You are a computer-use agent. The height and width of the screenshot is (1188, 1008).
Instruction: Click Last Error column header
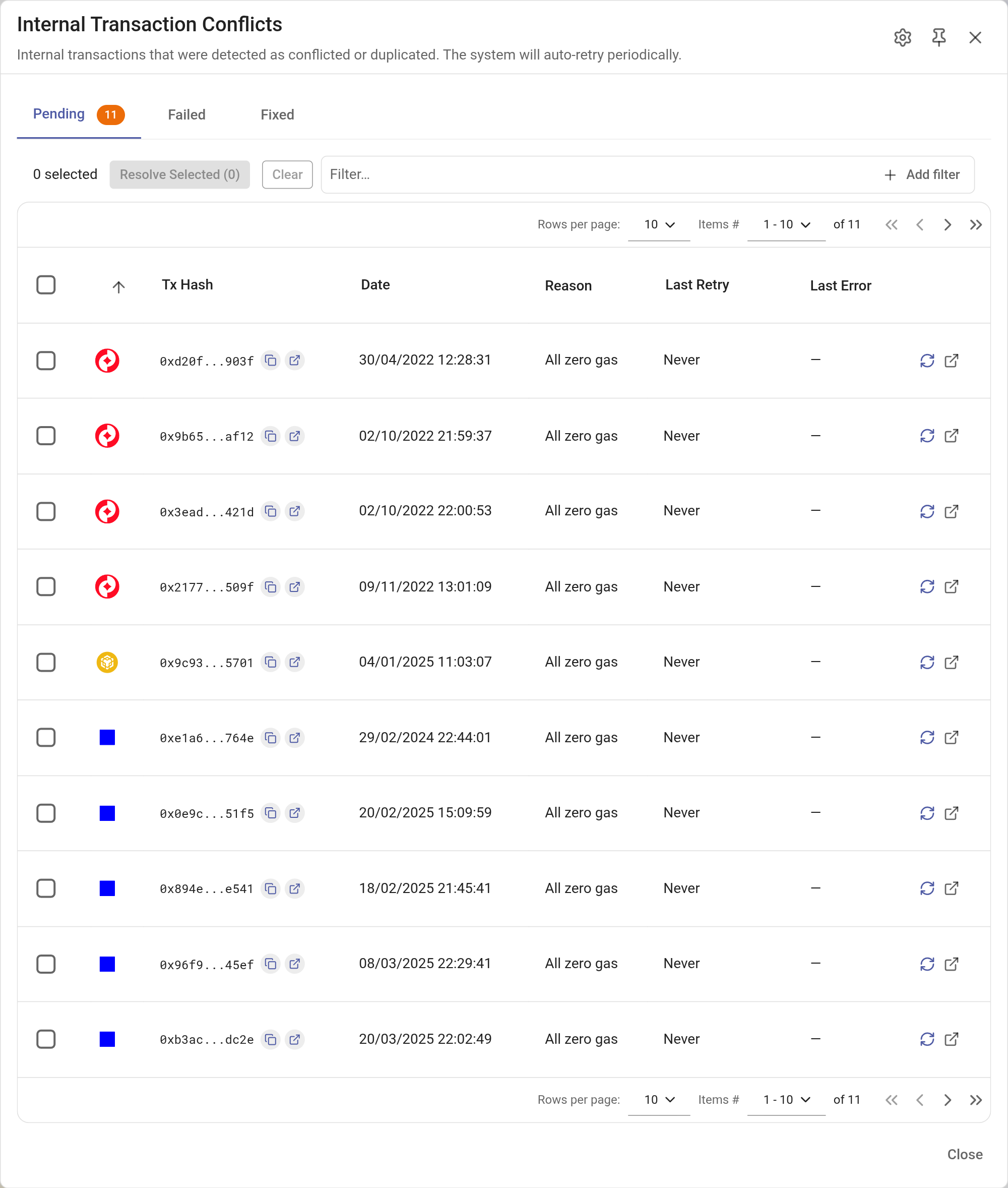point(840,285)
